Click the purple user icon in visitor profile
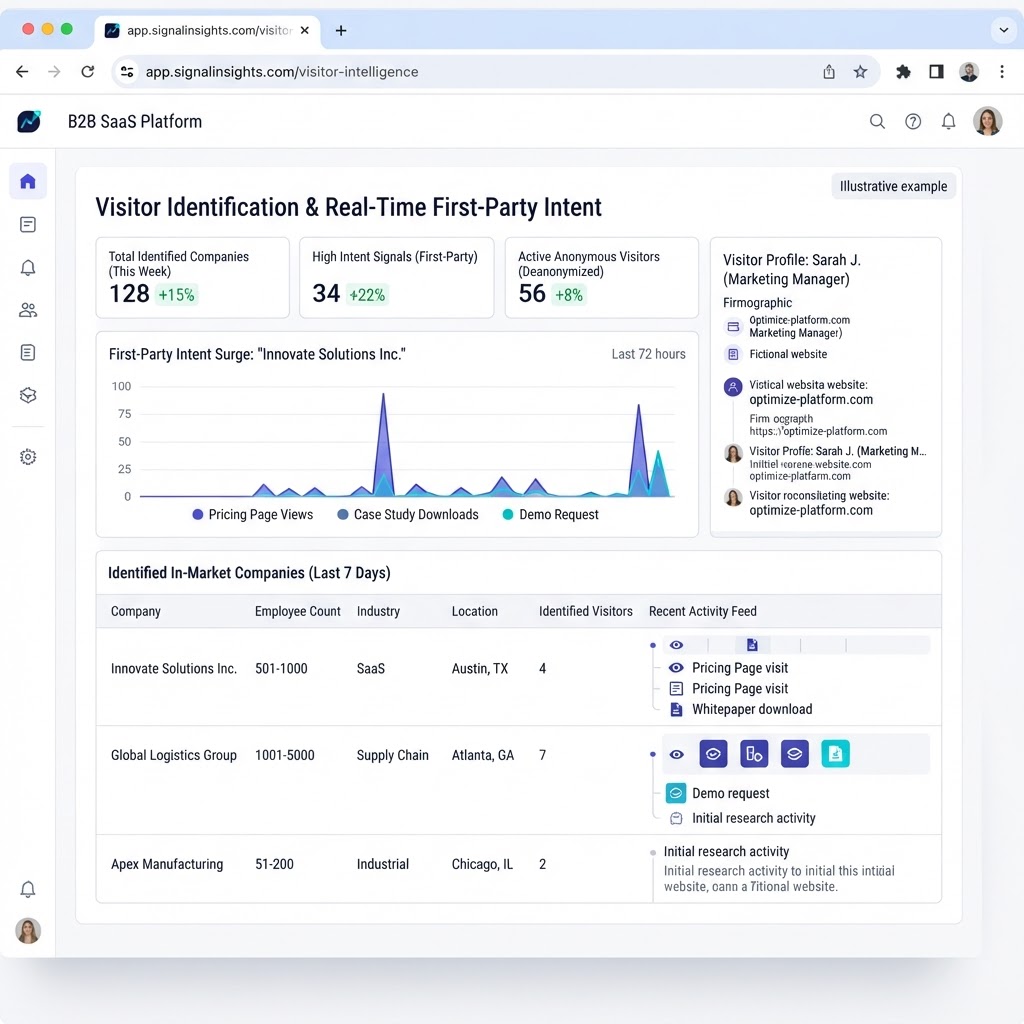 pyautogui.click(x=733, y=387)
